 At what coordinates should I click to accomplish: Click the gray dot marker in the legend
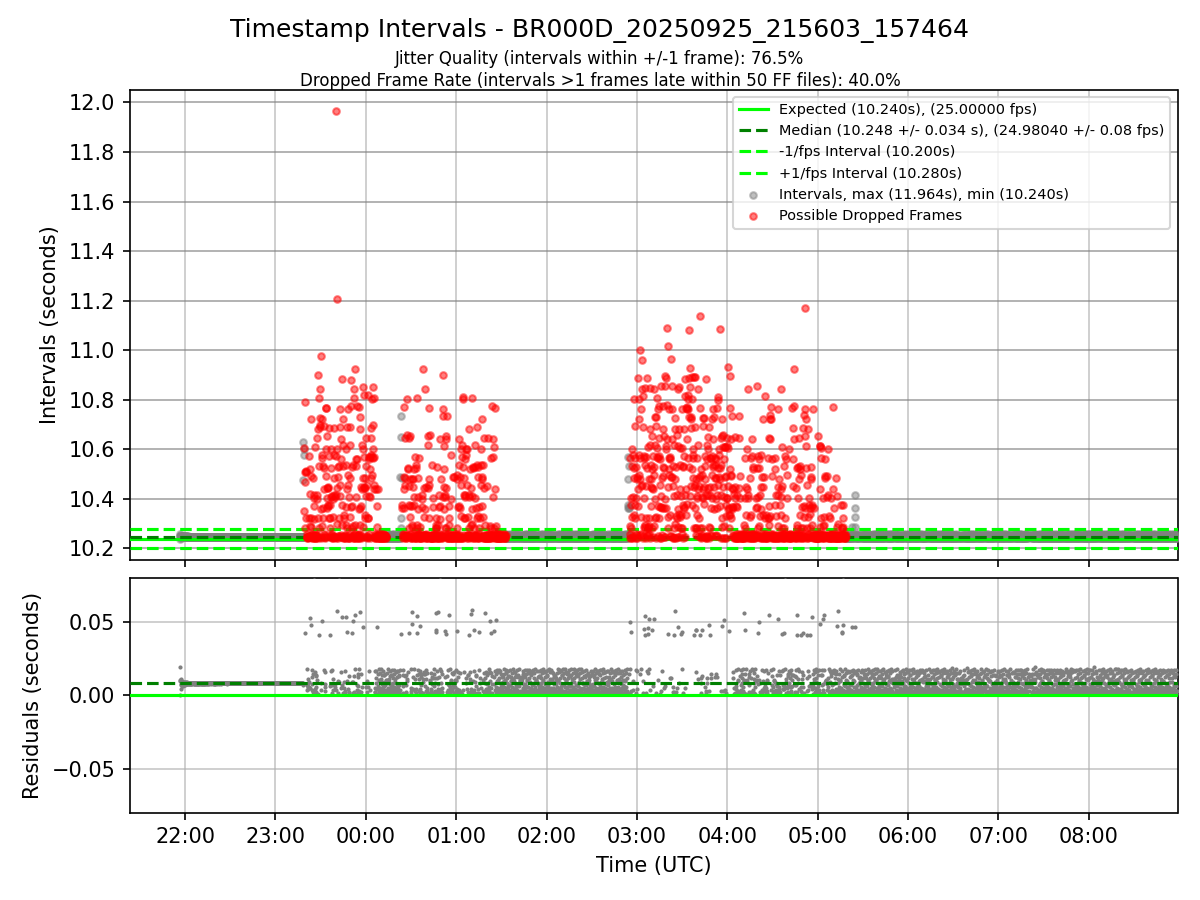click(x=753, y=194)
